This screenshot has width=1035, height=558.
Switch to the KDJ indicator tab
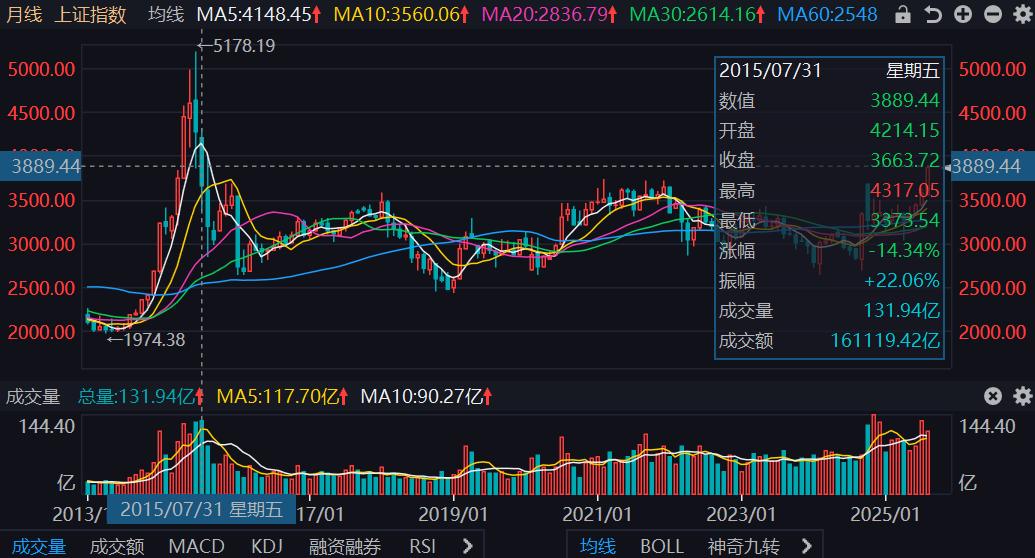click(267, 547)
